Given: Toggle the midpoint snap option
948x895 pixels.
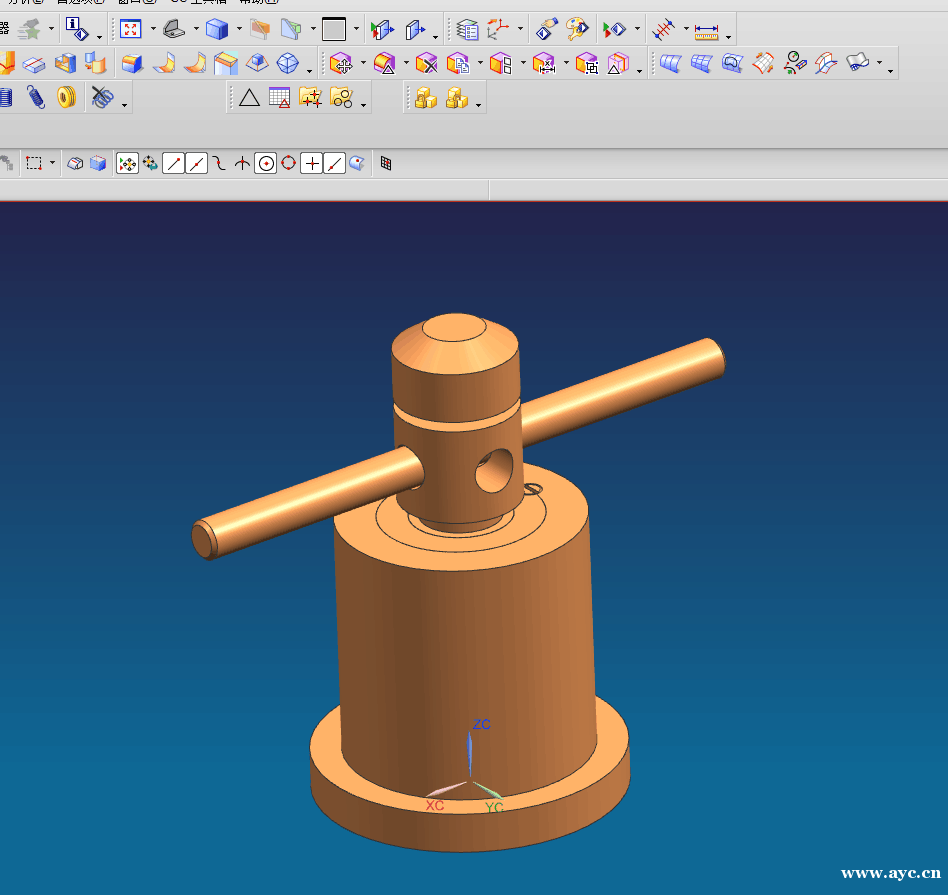Looking at the screenshot, I should coord(196,163).
